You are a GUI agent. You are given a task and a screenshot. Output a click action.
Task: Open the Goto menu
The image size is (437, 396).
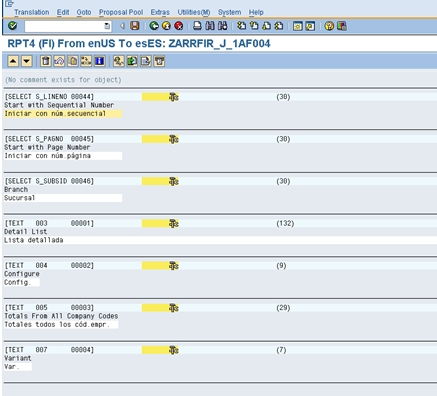tap(84, 12)
